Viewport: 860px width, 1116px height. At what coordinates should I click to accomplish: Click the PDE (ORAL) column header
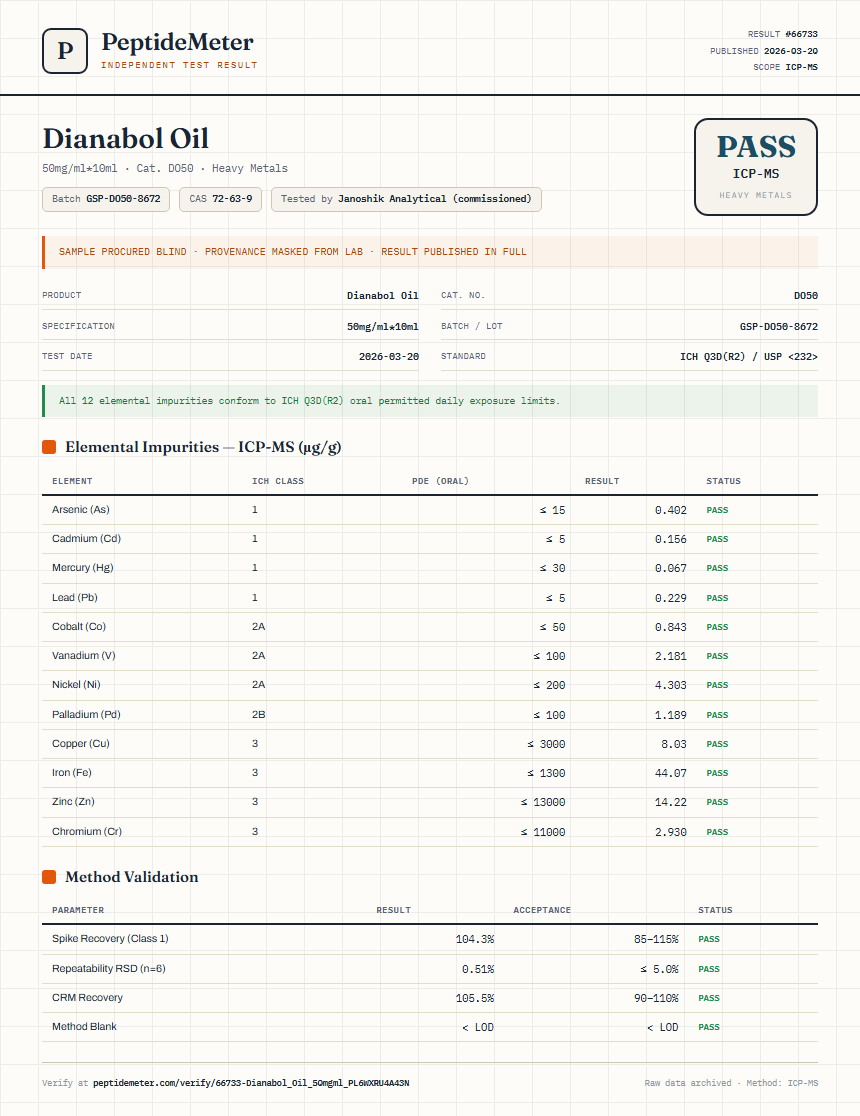[x=440, y=481]
